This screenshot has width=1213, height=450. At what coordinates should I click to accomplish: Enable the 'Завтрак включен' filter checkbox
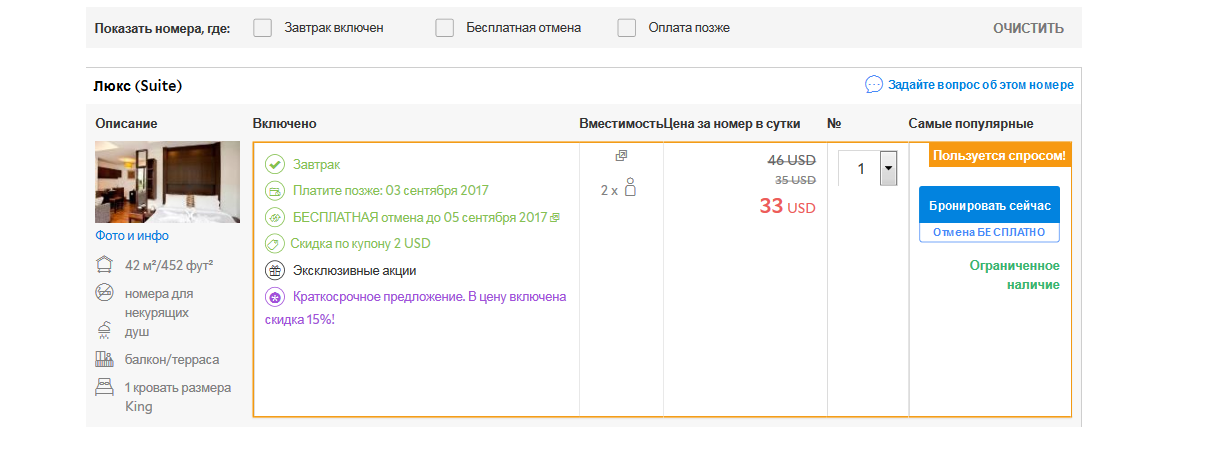(263, 28)
